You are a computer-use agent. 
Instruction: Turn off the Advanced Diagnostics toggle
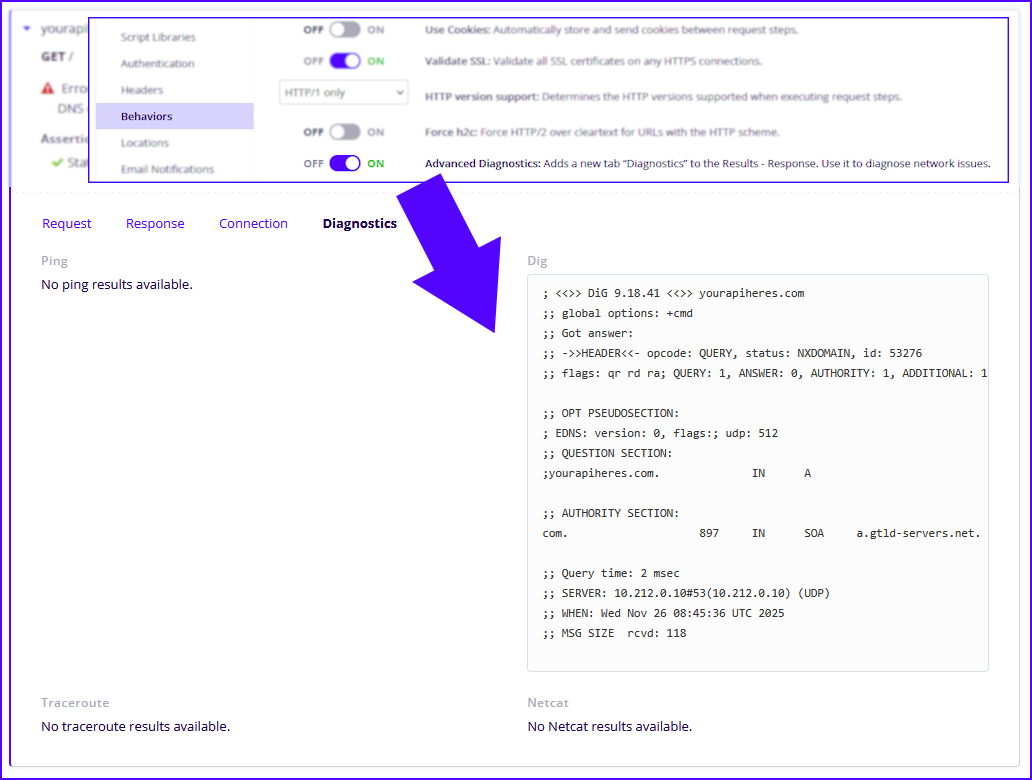344,163
